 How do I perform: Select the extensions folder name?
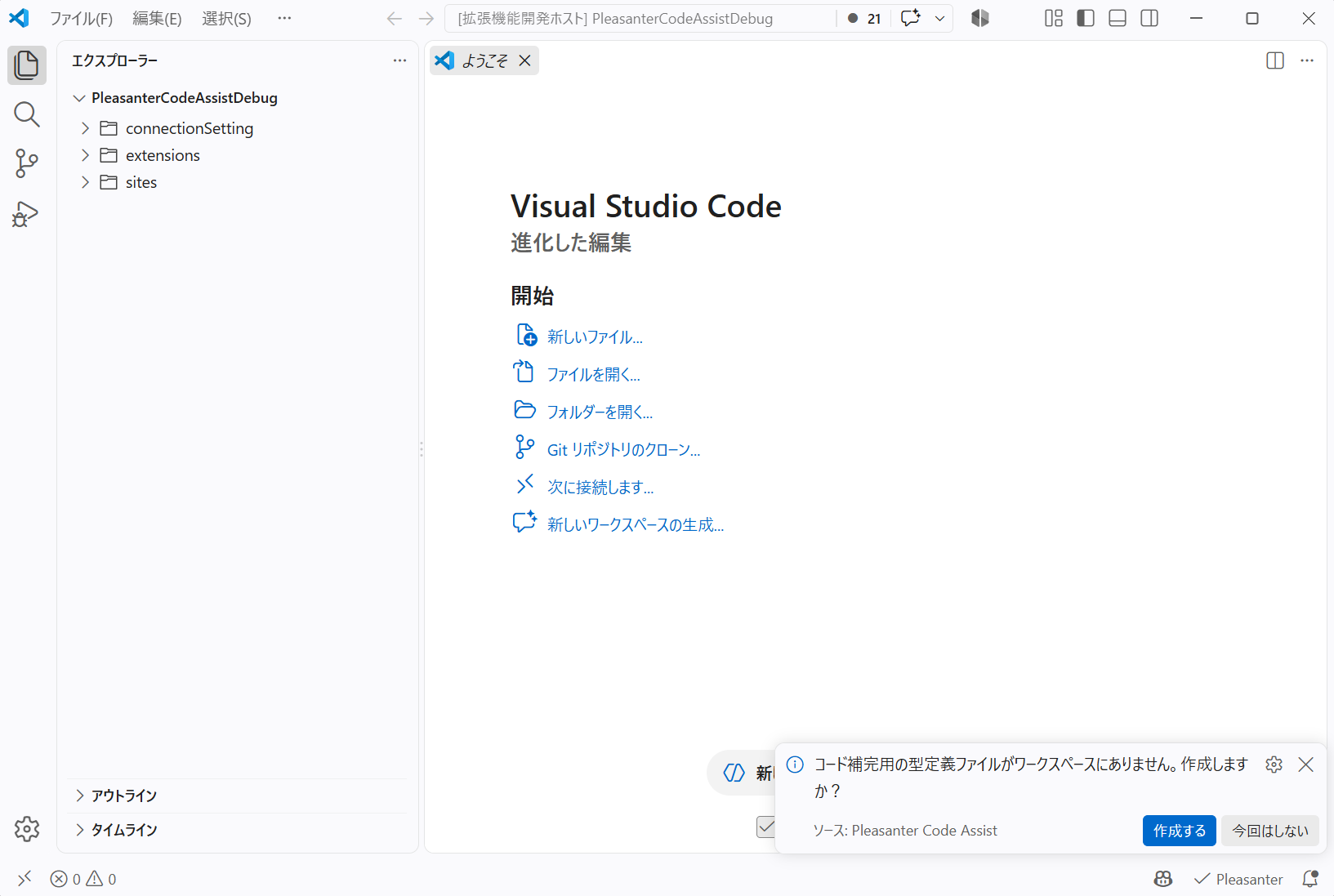pos(163,155)
